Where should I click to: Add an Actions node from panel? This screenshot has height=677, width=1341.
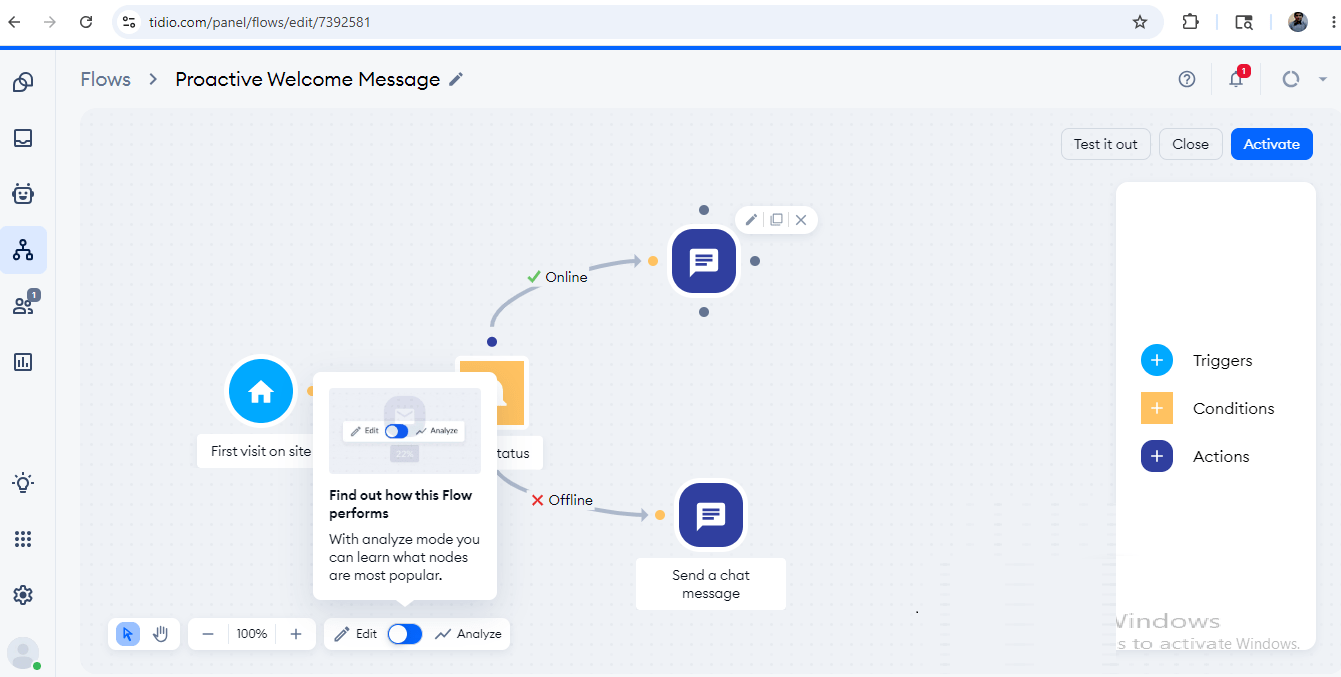pos(1157,457)
